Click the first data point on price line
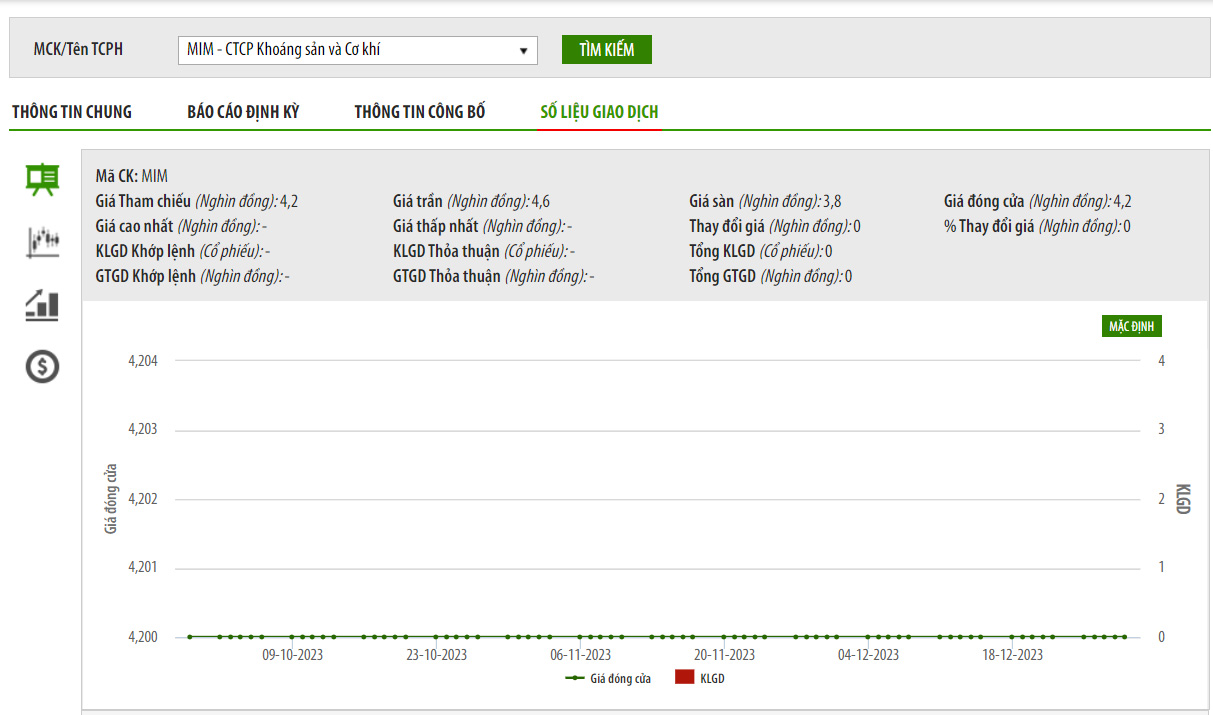The width and height of the screenshot is (1213, 715). 189,636
